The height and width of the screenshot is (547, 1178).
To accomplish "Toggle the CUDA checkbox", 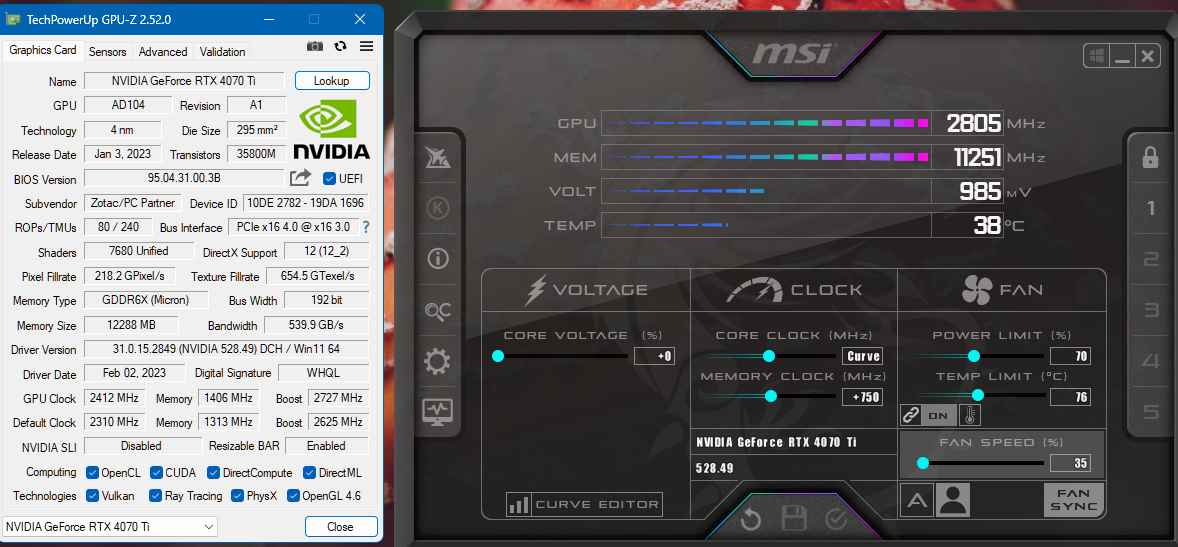I will tap(156, 473).
